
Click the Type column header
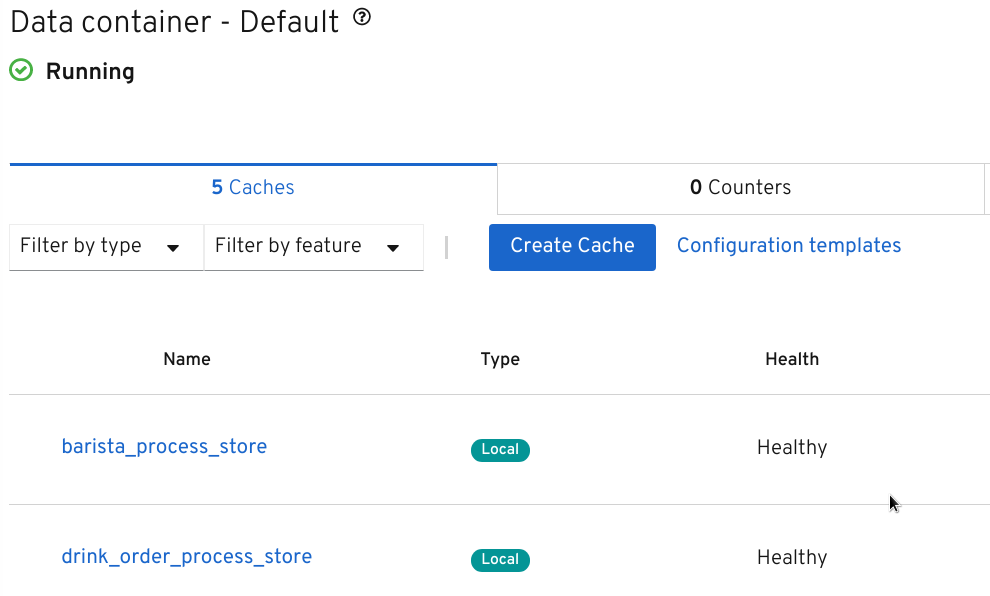tap(500, 359)
